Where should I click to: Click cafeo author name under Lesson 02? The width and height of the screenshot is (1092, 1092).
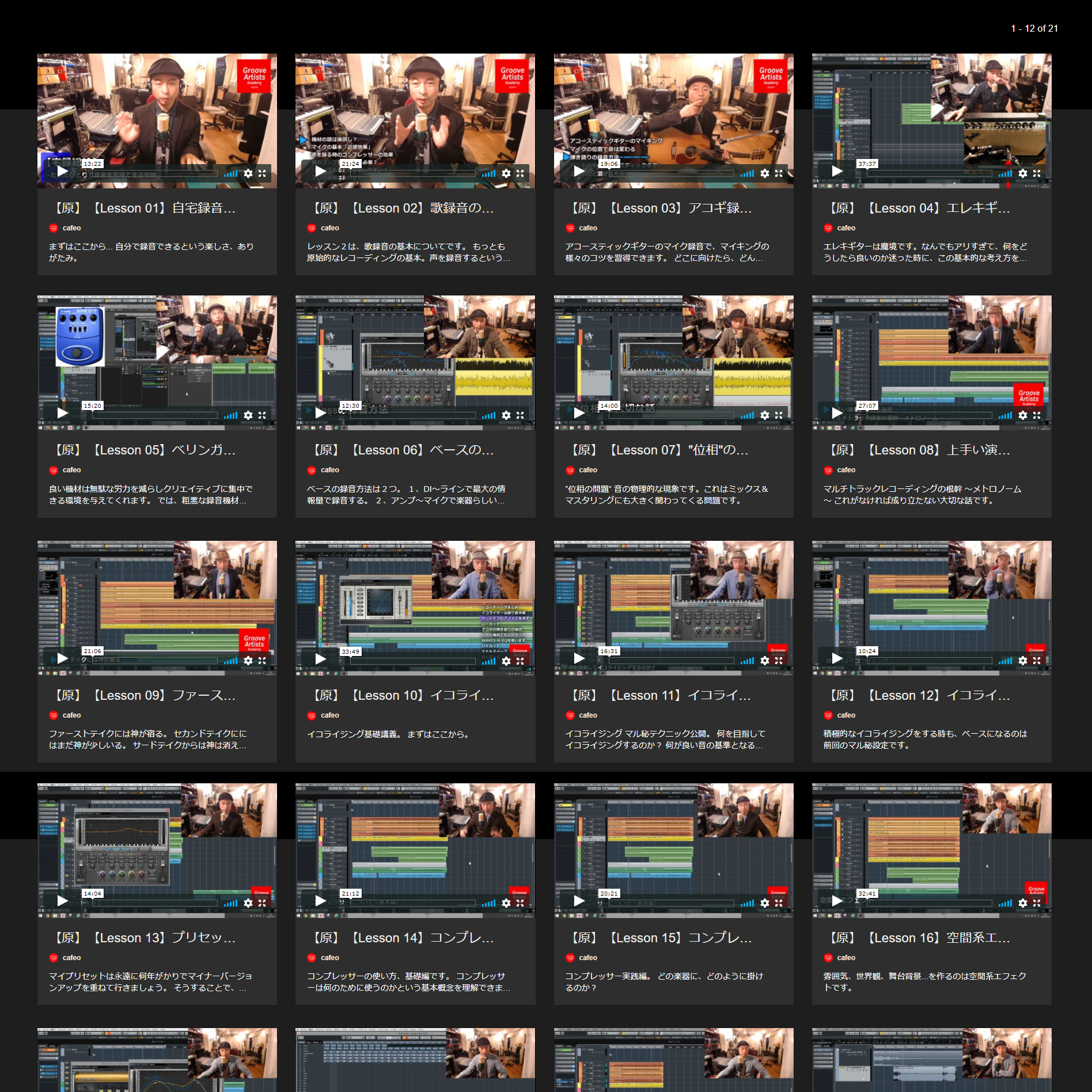[329, 228]
